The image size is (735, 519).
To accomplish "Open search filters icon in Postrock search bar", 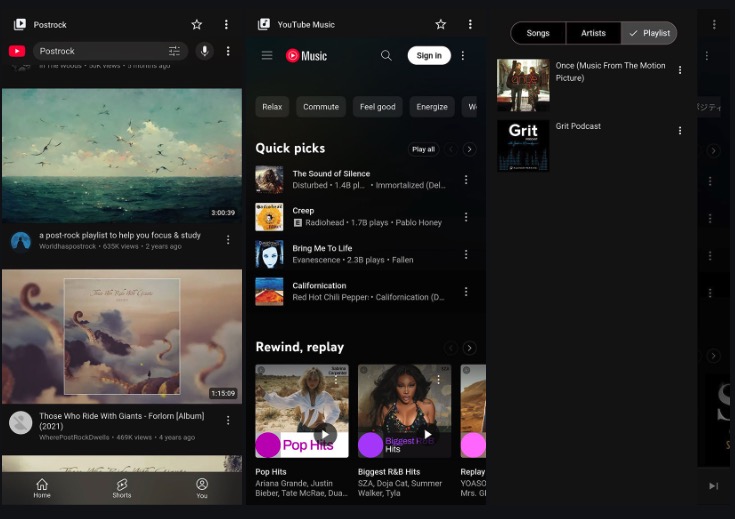I will tap(175, 51).
